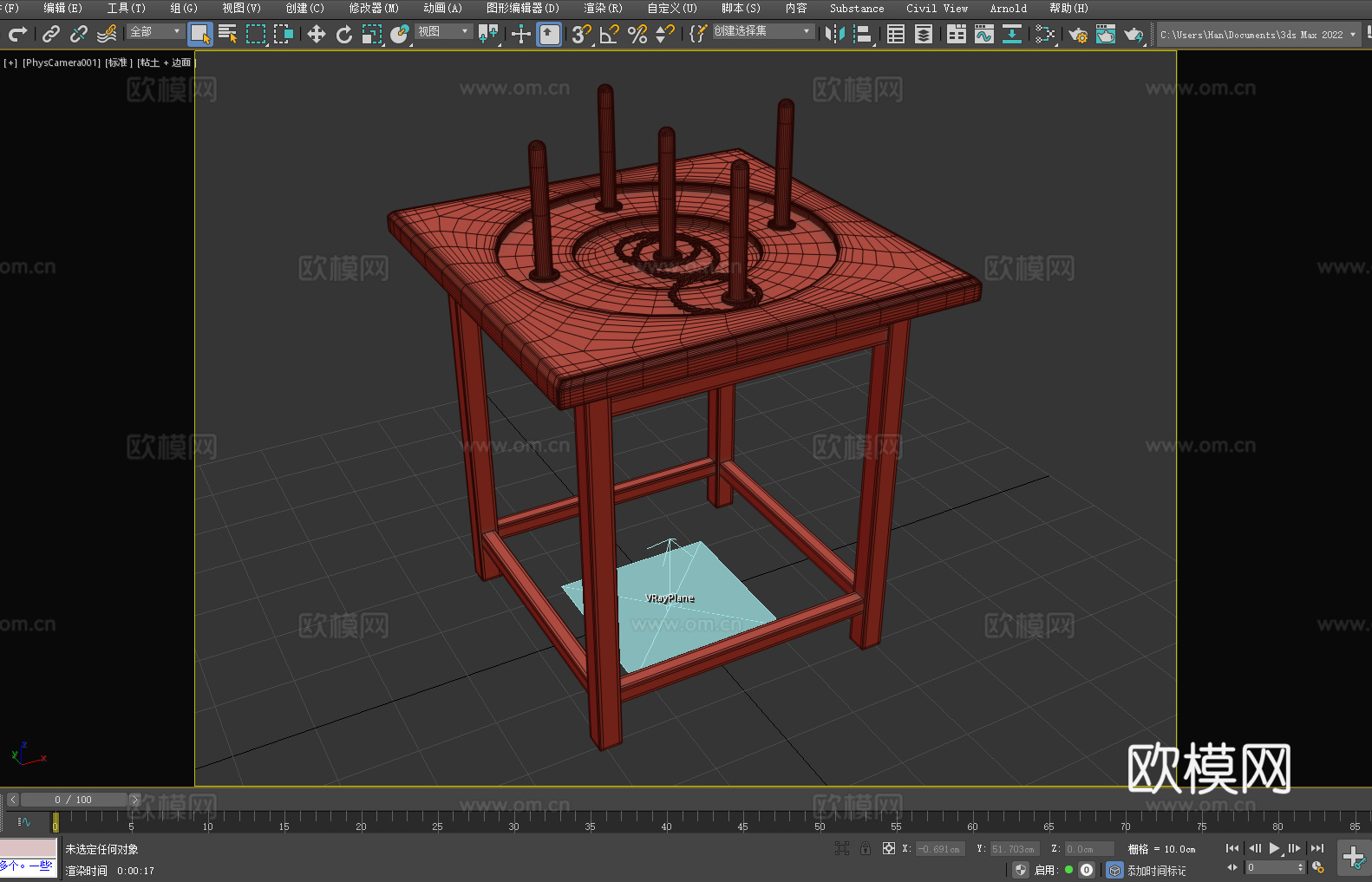Click the Link objects chain icon
The image size is (1372, 882).
tap(51, 35)
